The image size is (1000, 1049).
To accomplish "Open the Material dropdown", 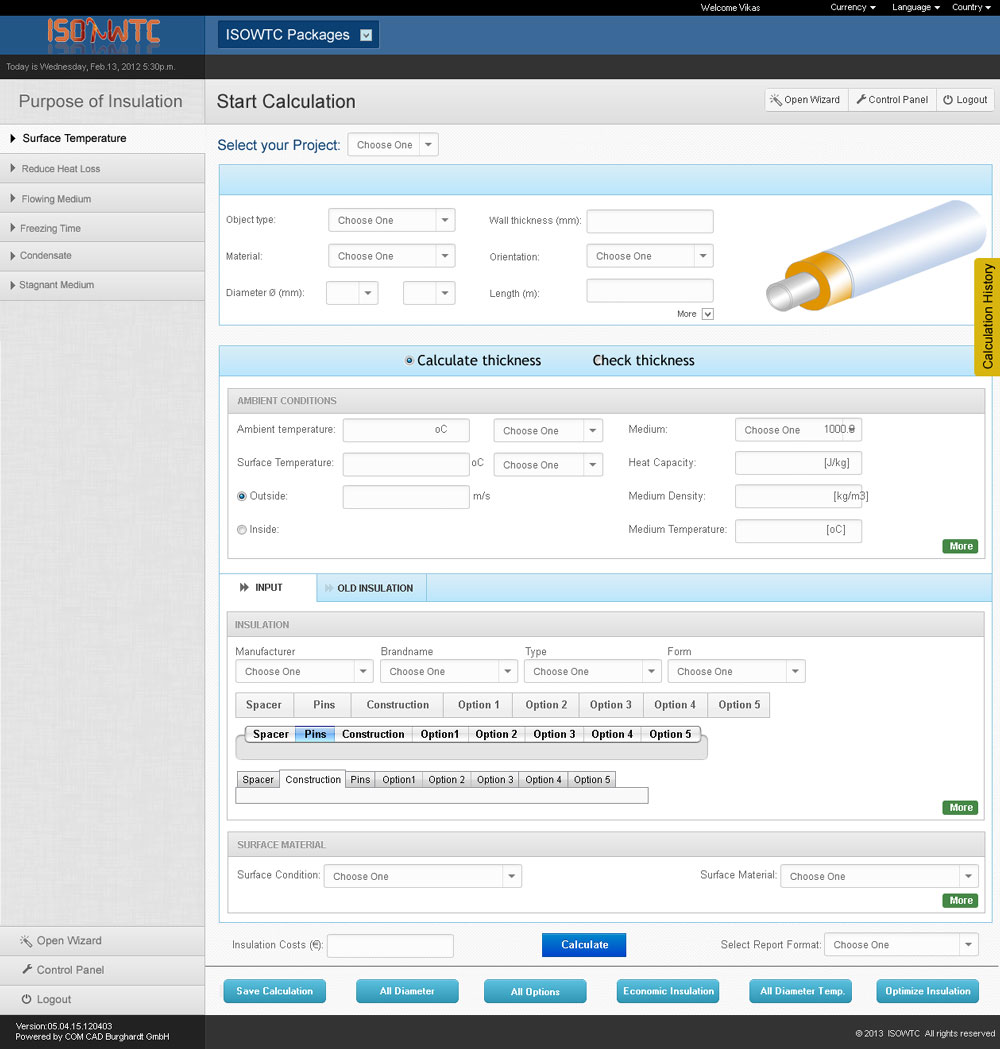I will pos(391,256).
